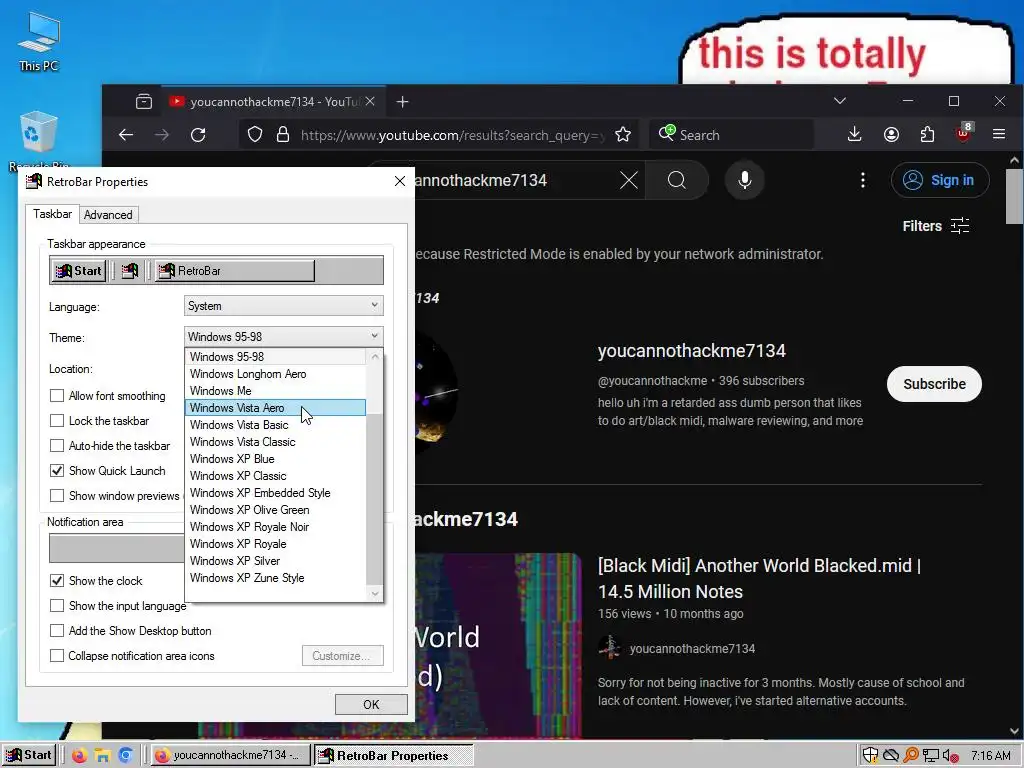1024x768 pixels.
Task: Click theme list scroll down arrow
Action: 375,594
